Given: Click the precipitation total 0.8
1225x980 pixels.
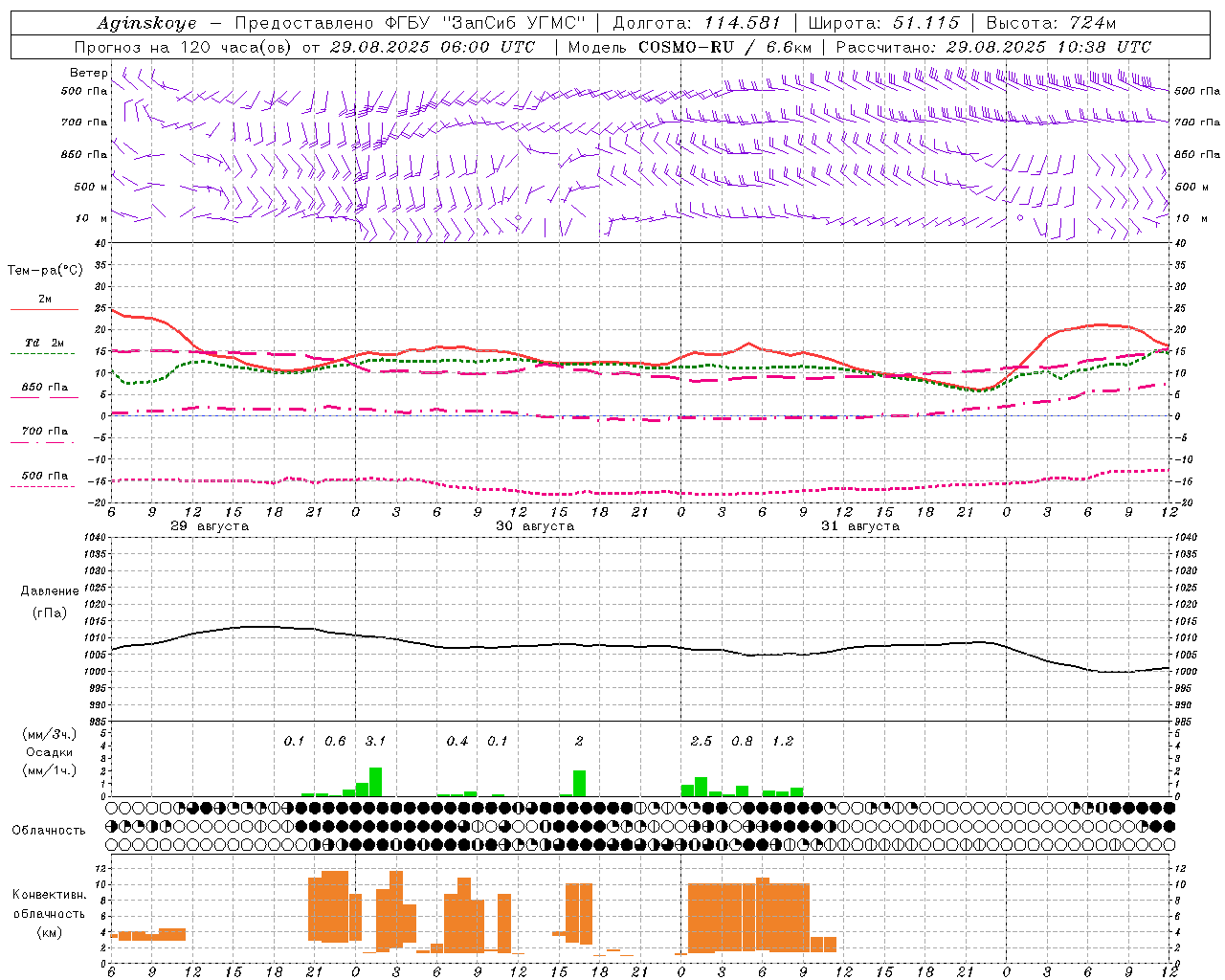Looking at the screenshot, I should click(742, 742).
